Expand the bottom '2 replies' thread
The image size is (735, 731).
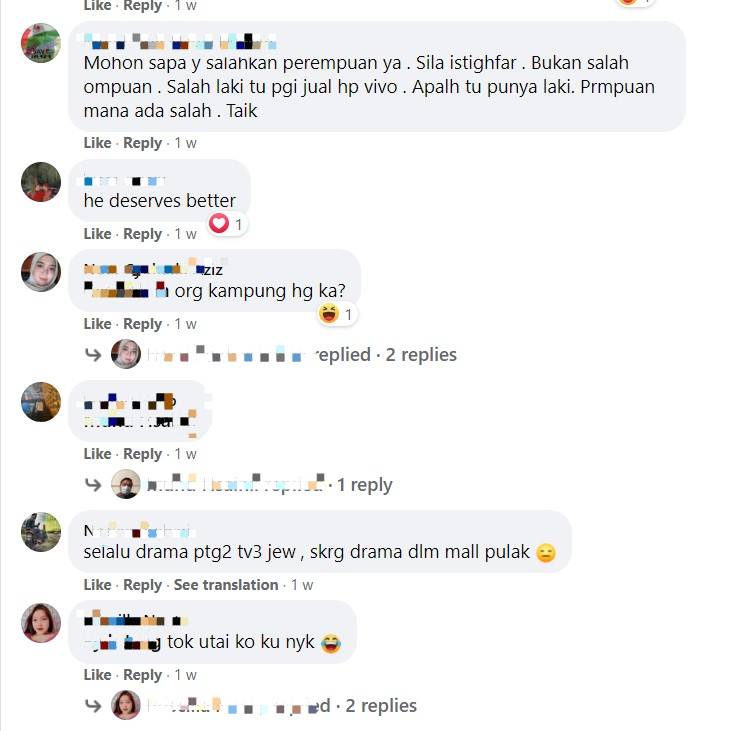[381, 705]
